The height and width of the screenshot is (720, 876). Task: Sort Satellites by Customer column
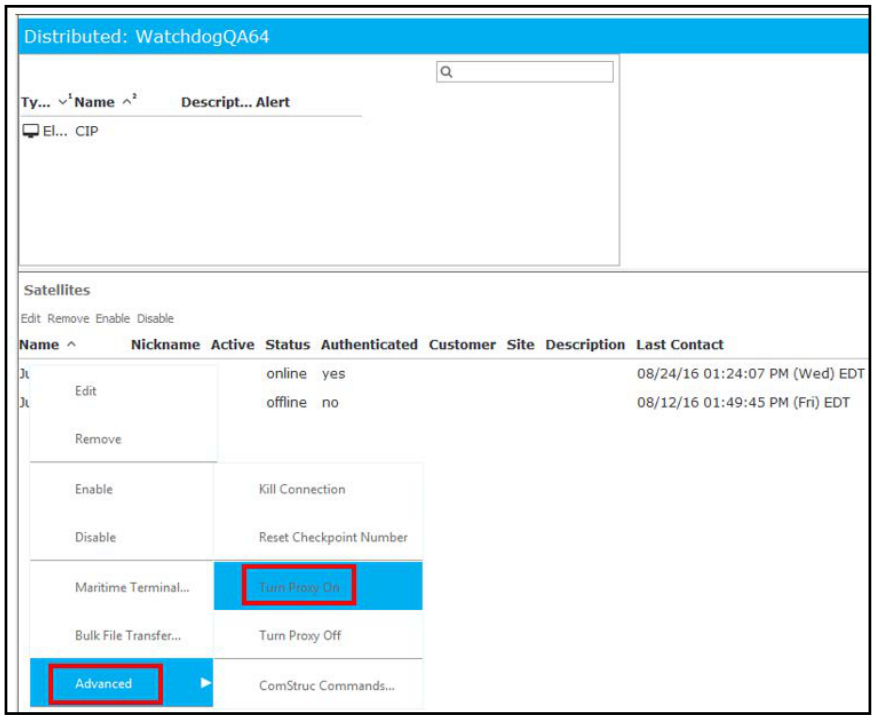[462, 345]
